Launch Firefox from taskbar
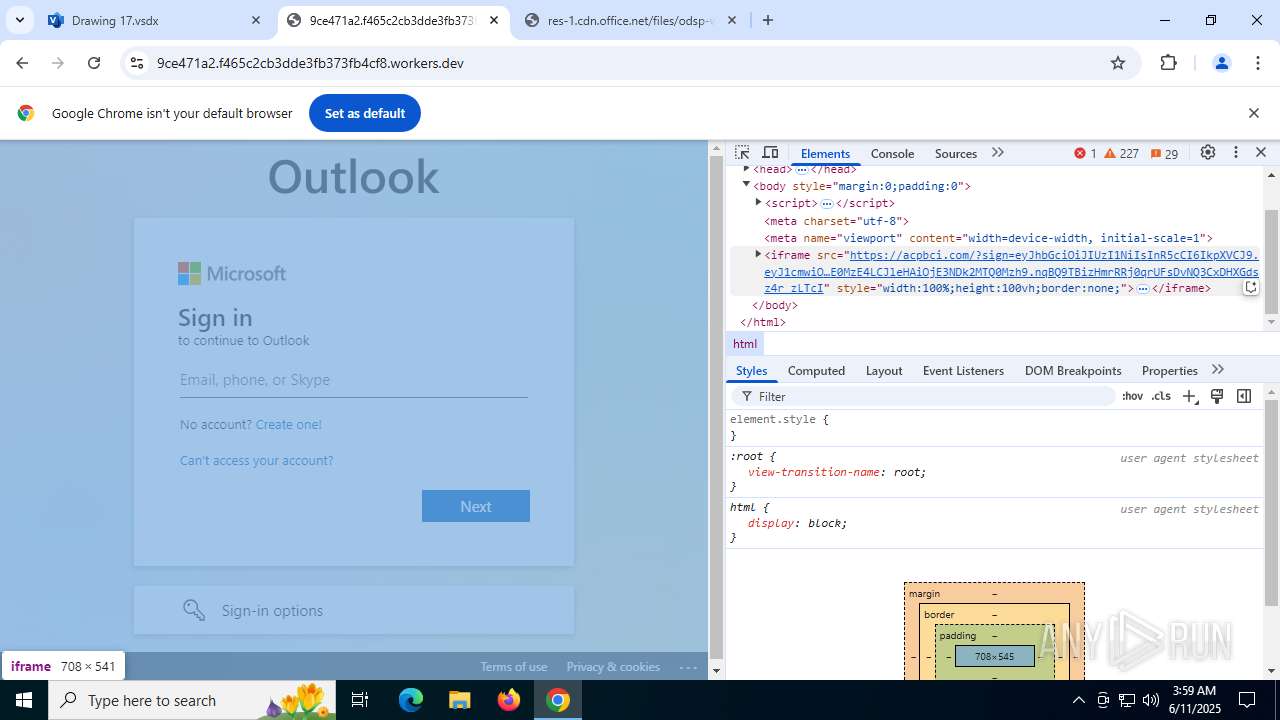Image resolution: width=1280 pixels, height=720 pixels. [x=509, y=700]
